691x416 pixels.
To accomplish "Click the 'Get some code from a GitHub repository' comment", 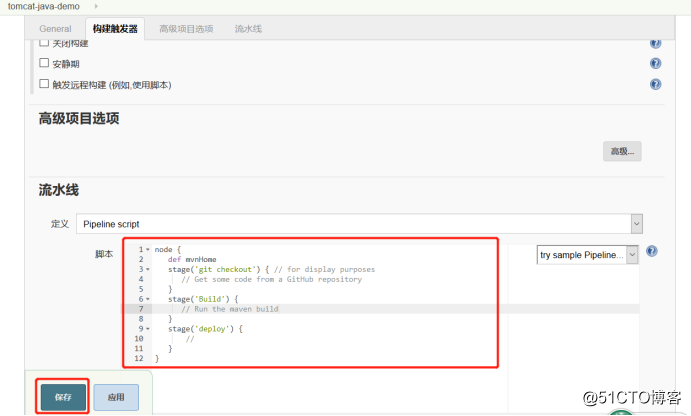I will [271, 279].
